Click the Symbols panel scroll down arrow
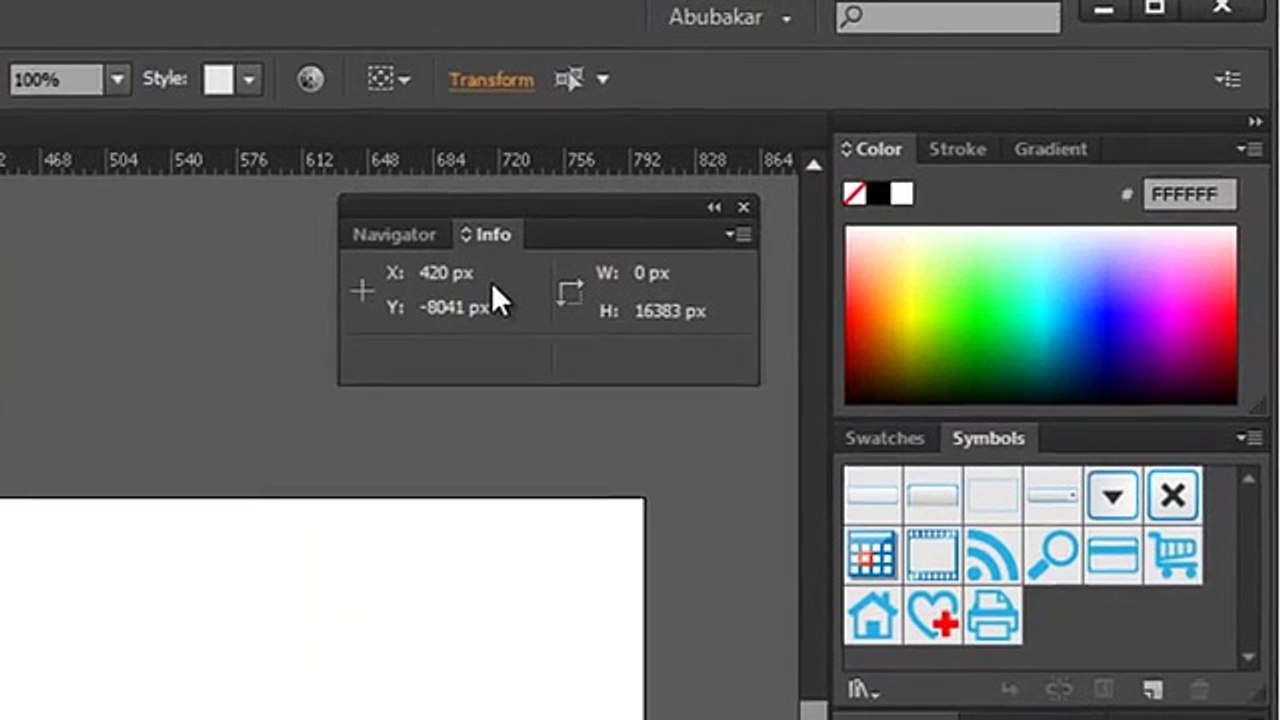Viewport: 1280px width, 720px height. click(1248, 657)
